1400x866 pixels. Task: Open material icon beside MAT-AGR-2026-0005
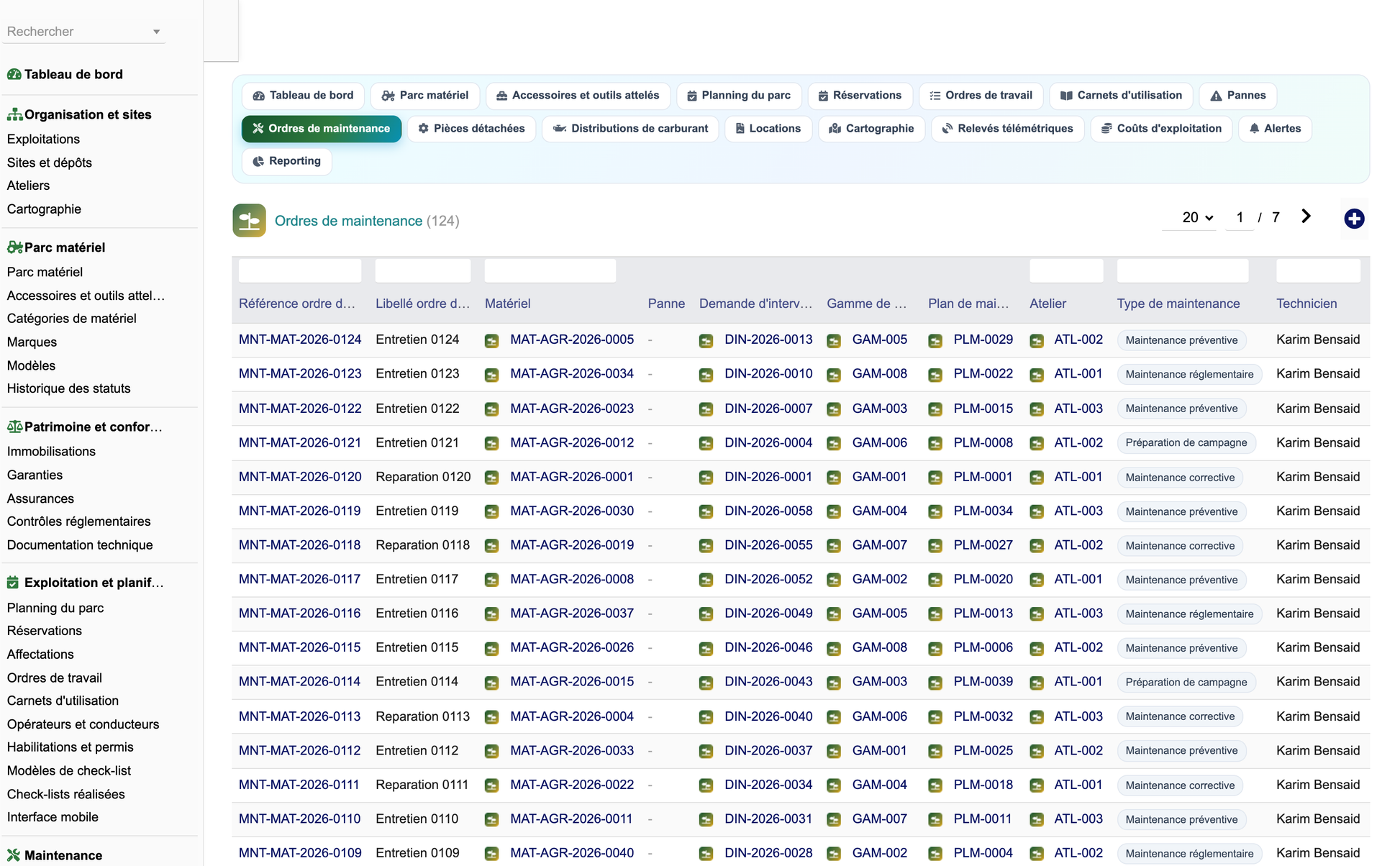[491, 341]
